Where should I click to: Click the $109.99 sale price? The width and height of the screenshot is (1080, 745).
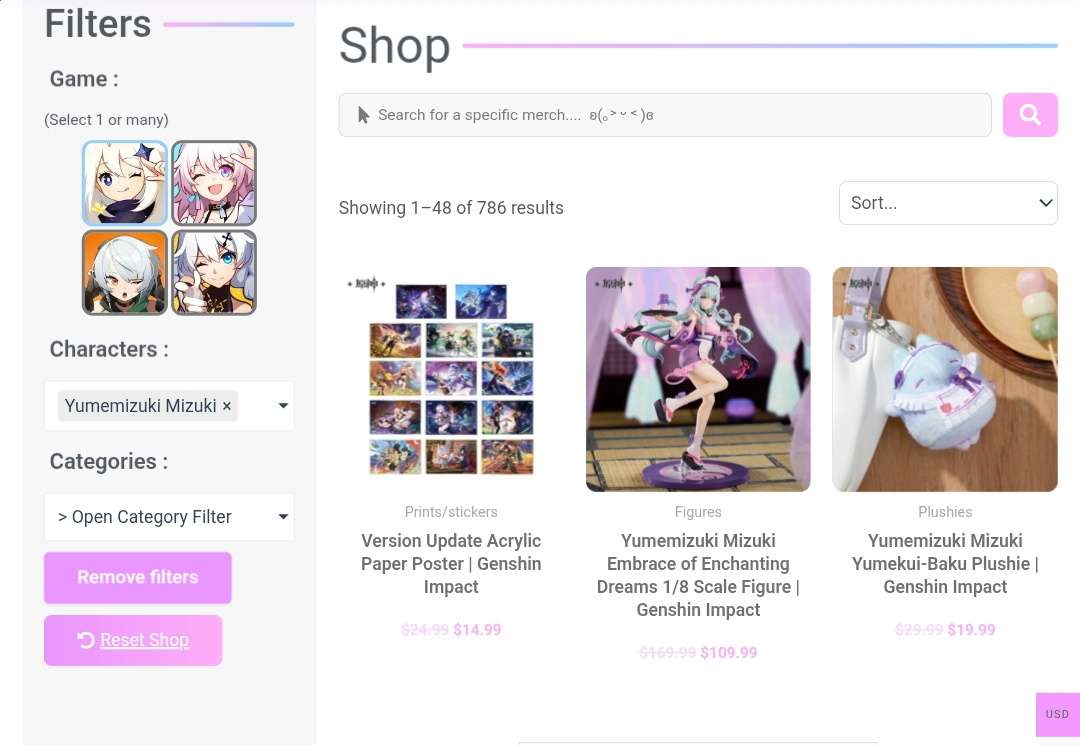point(729,653)
